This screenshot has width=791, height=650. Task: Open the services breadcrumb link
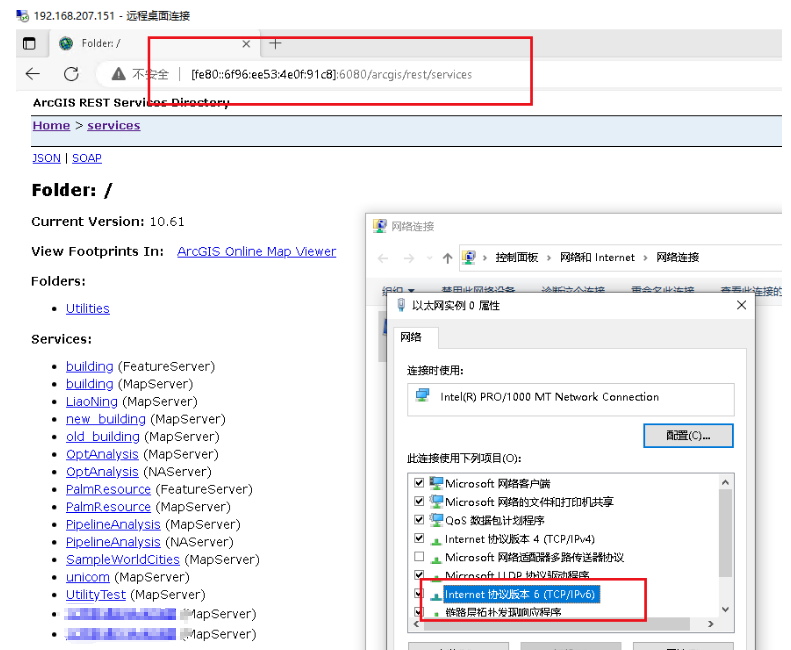114,125
